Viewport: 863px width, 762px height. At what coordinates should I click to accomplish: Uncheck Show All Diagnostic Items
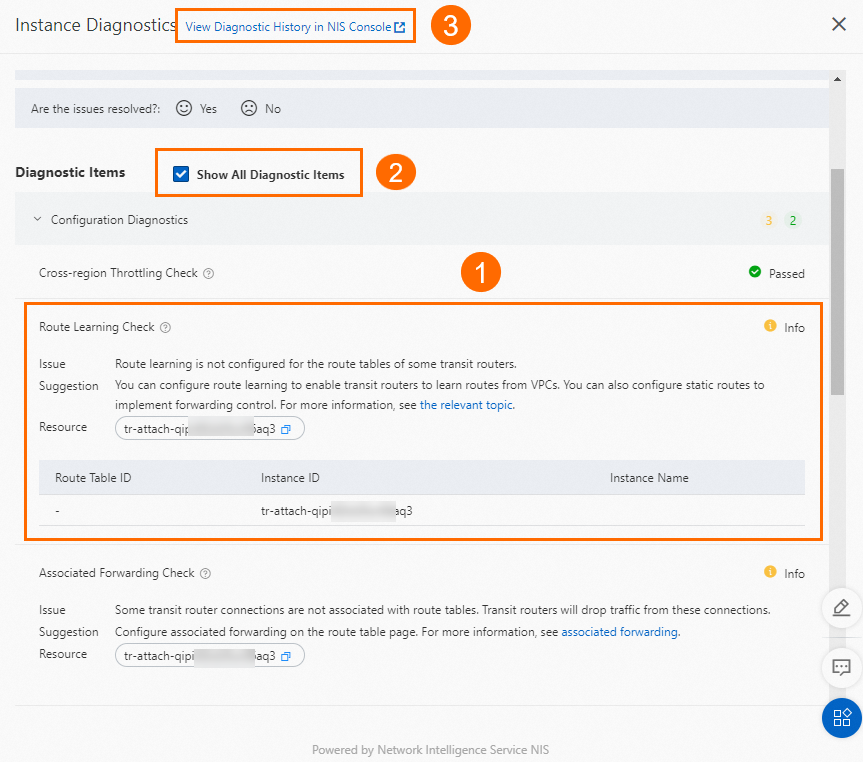(181, 174)
